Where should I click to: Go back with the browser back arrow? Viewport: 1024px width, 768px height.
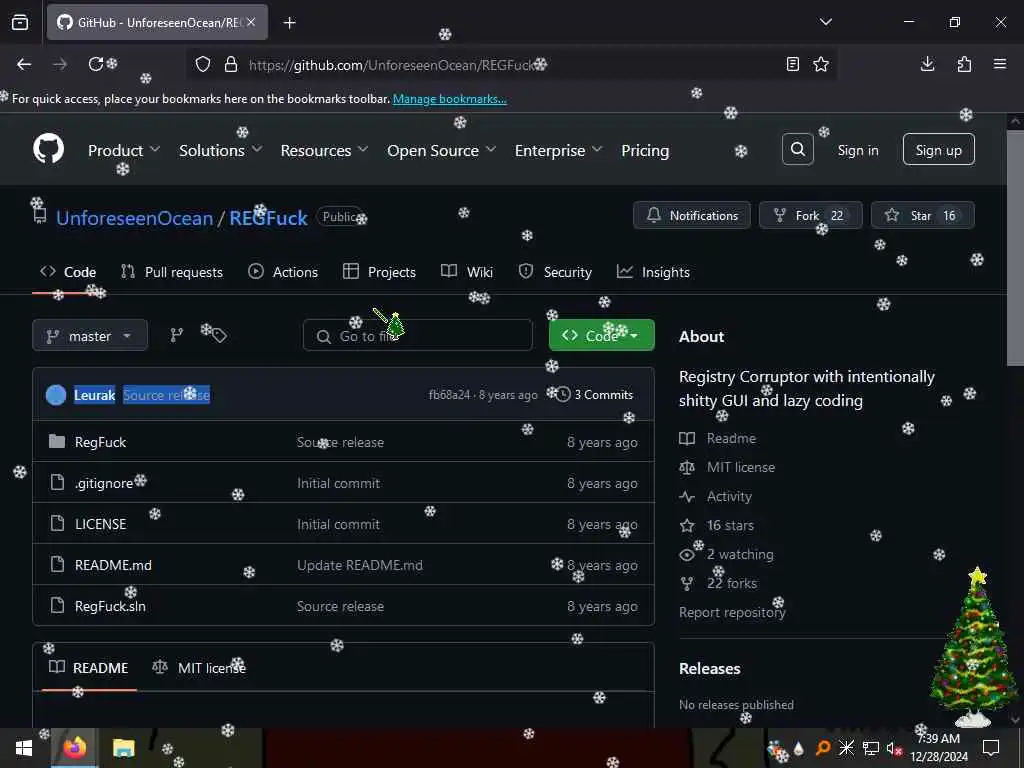coord(24,64)
